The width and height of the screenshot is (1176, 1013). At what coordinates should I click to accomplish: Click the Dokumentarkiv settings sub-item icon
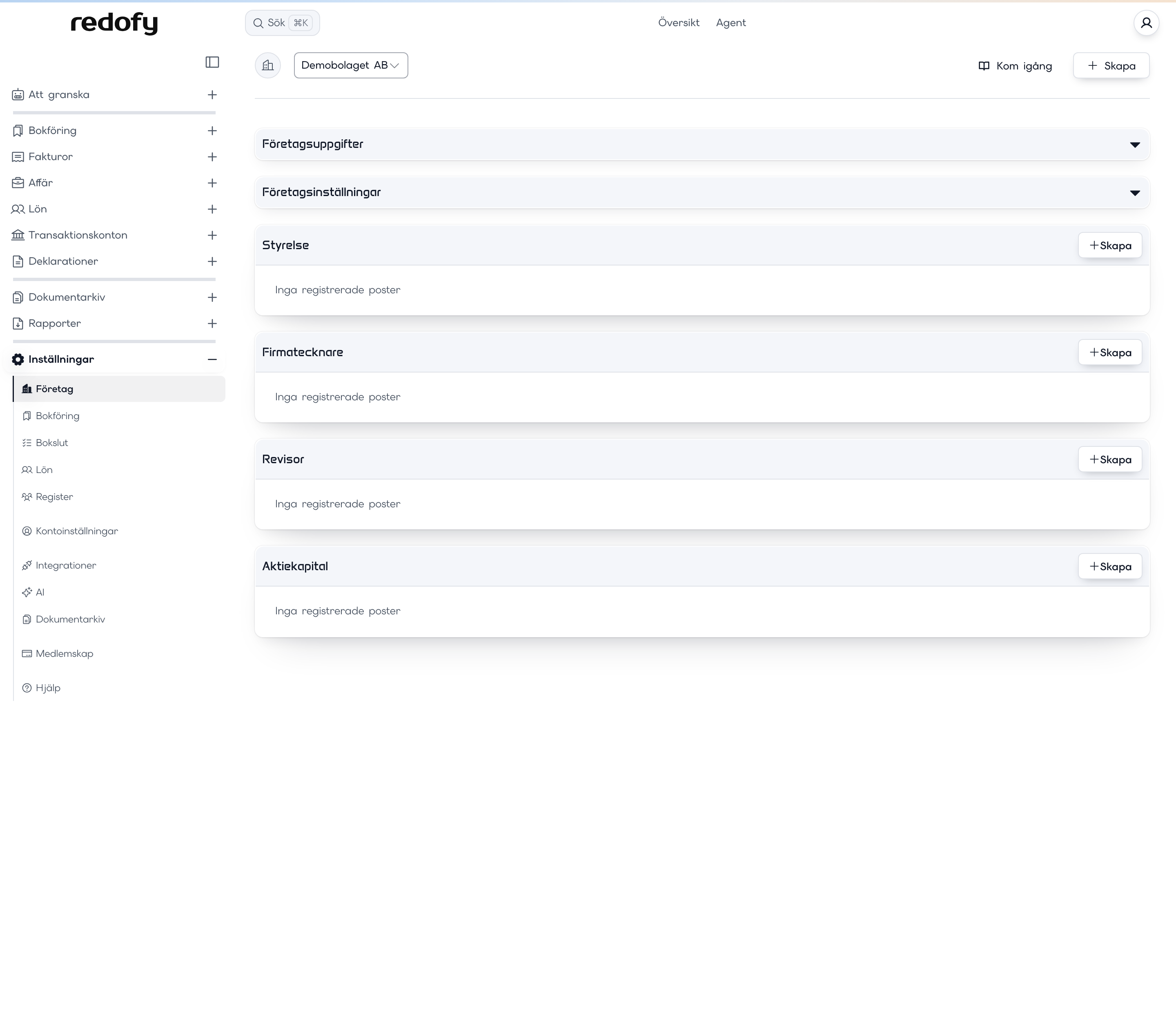coord(27,620)
